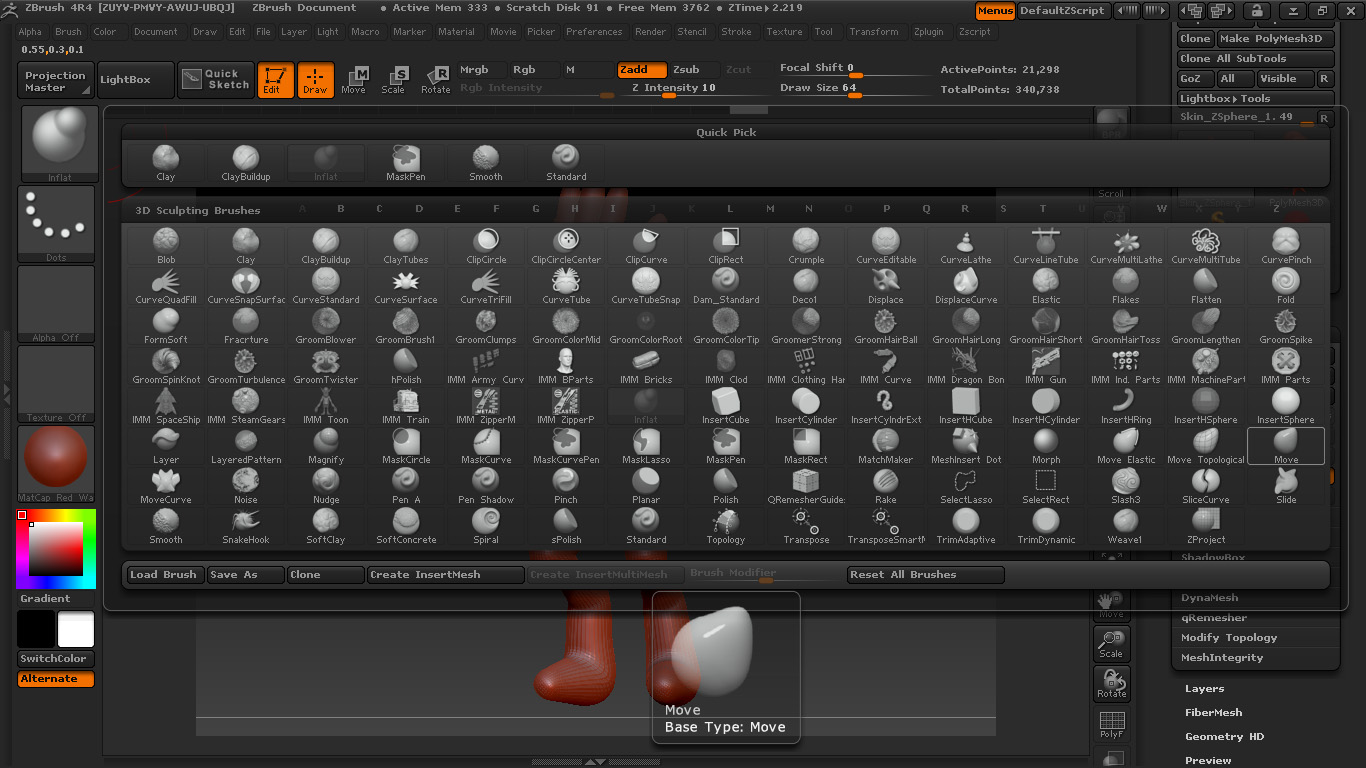Choose the Flatten brush

[x=1206, y=286]
